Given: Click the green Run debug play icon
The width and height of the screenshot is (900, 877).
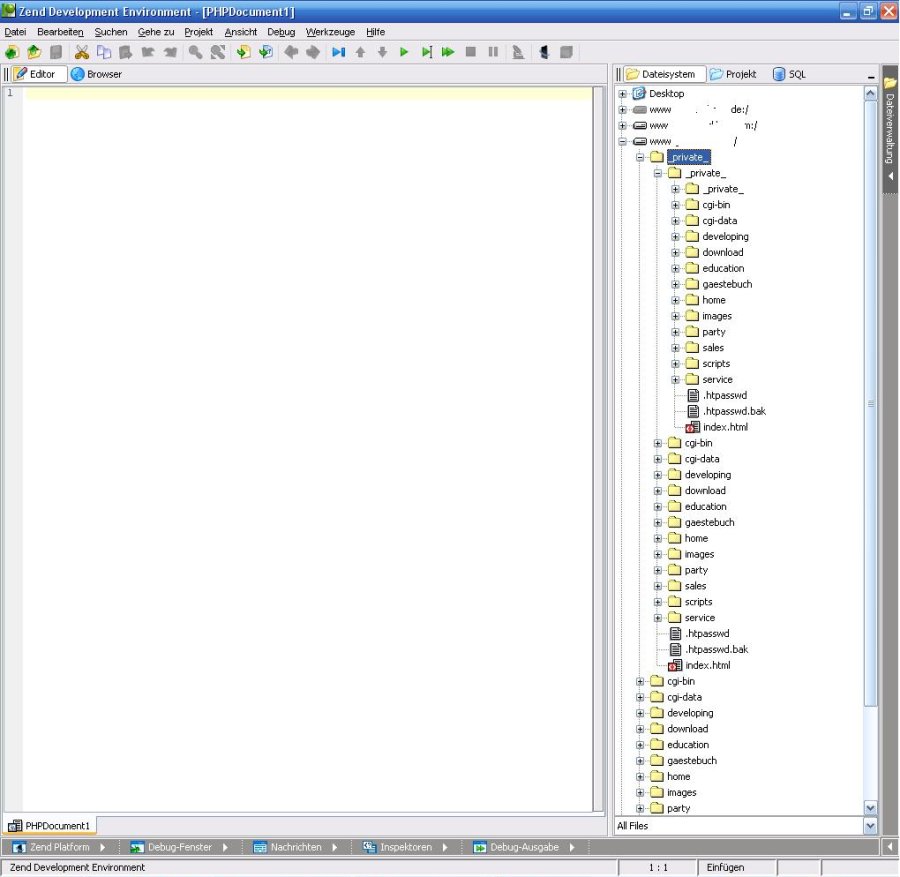Looking at the screenshot, I should pyautogui.click(x=404, y=52).
